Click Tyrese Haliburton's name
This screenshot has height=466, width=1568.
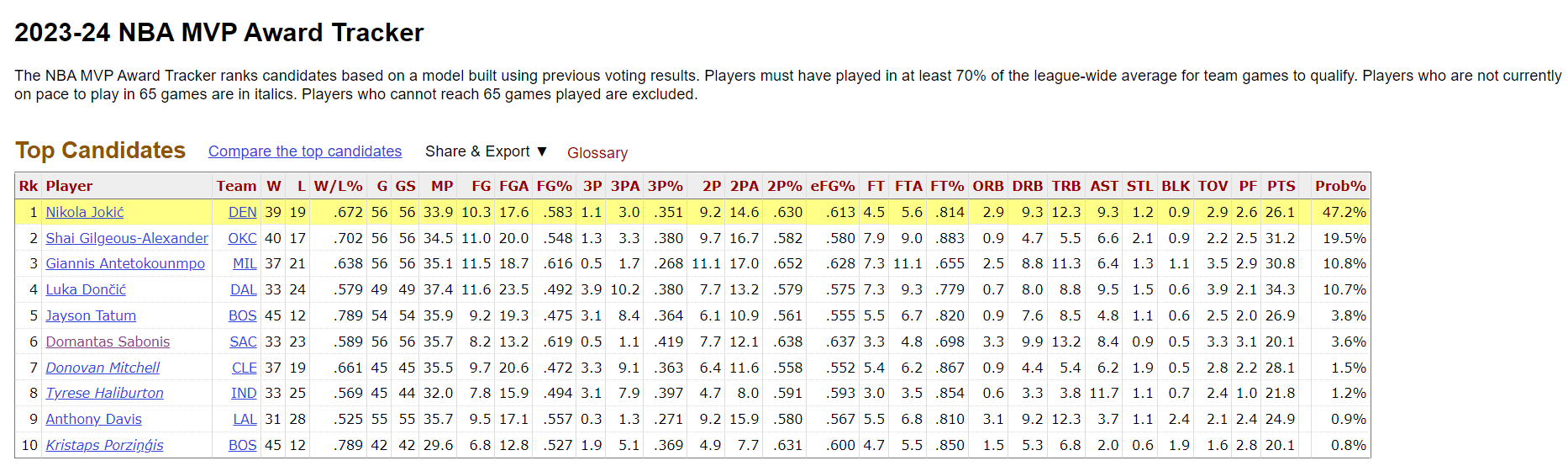pyautogui.click(x=104, y=393)
